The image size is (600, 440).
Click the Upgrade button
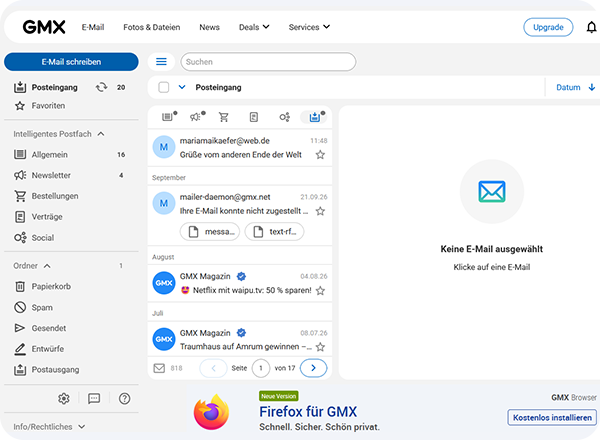[x=548, y=27]
